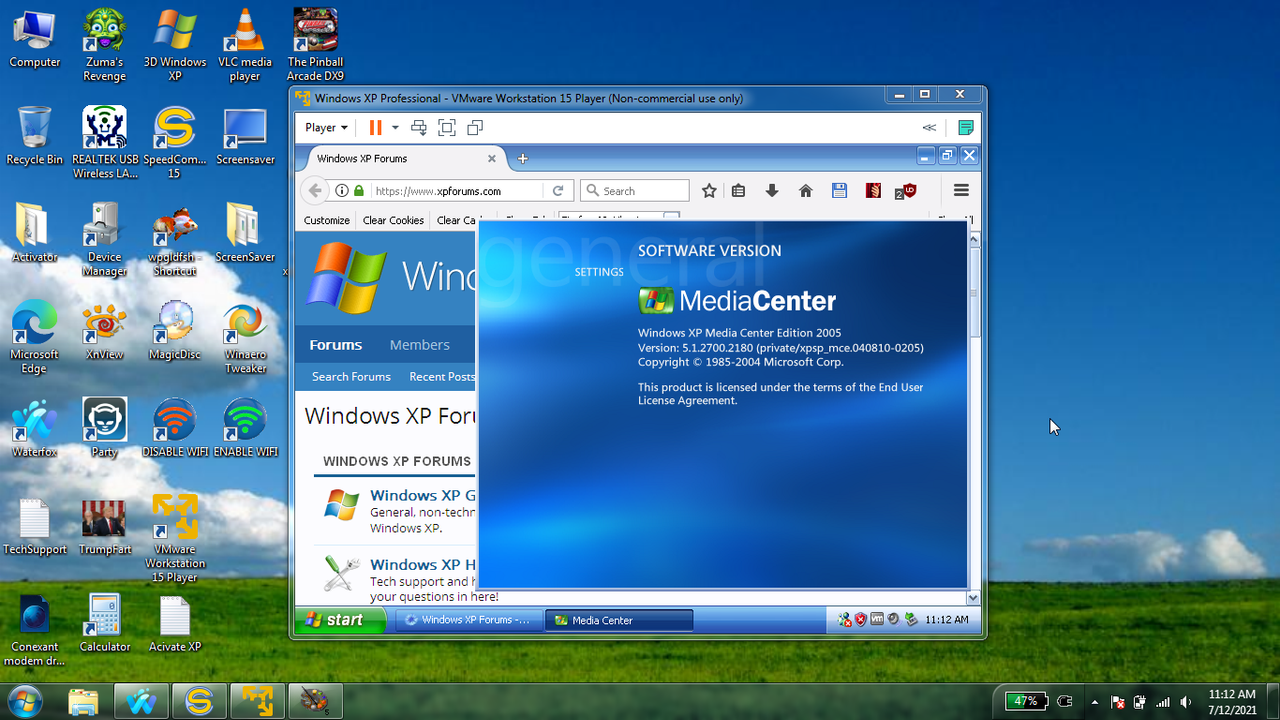
Task: Open XnView desktop shortcut
Action: (x=105, y=331)
